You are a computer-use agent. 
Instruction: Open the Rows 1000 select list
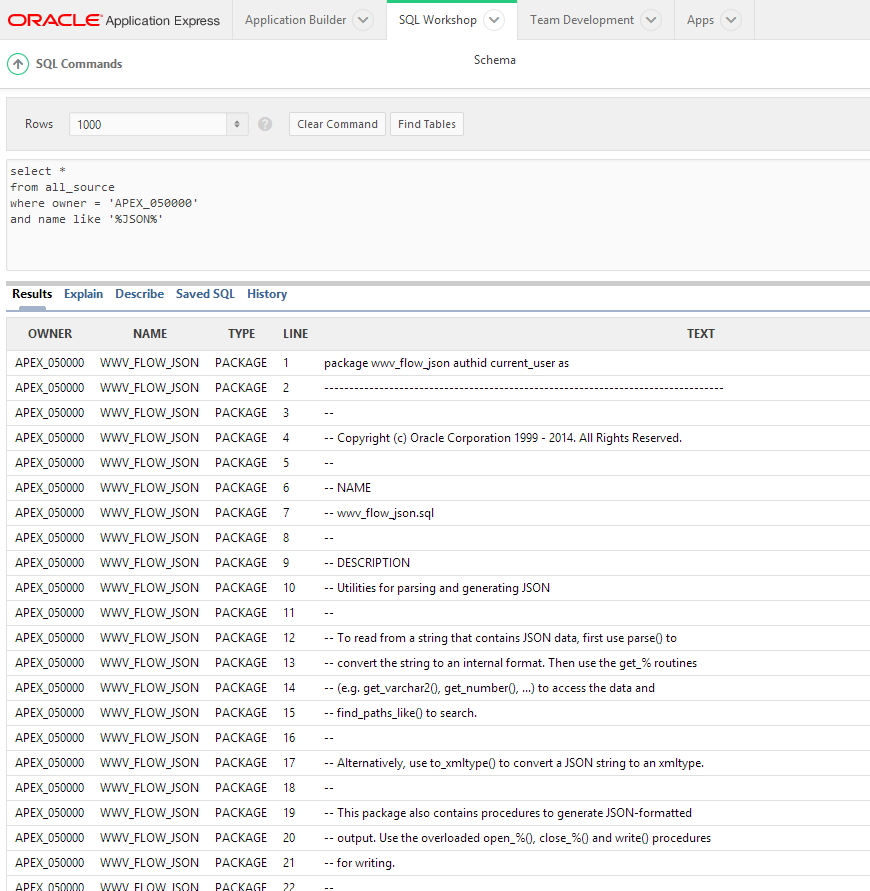coord(159,124)
